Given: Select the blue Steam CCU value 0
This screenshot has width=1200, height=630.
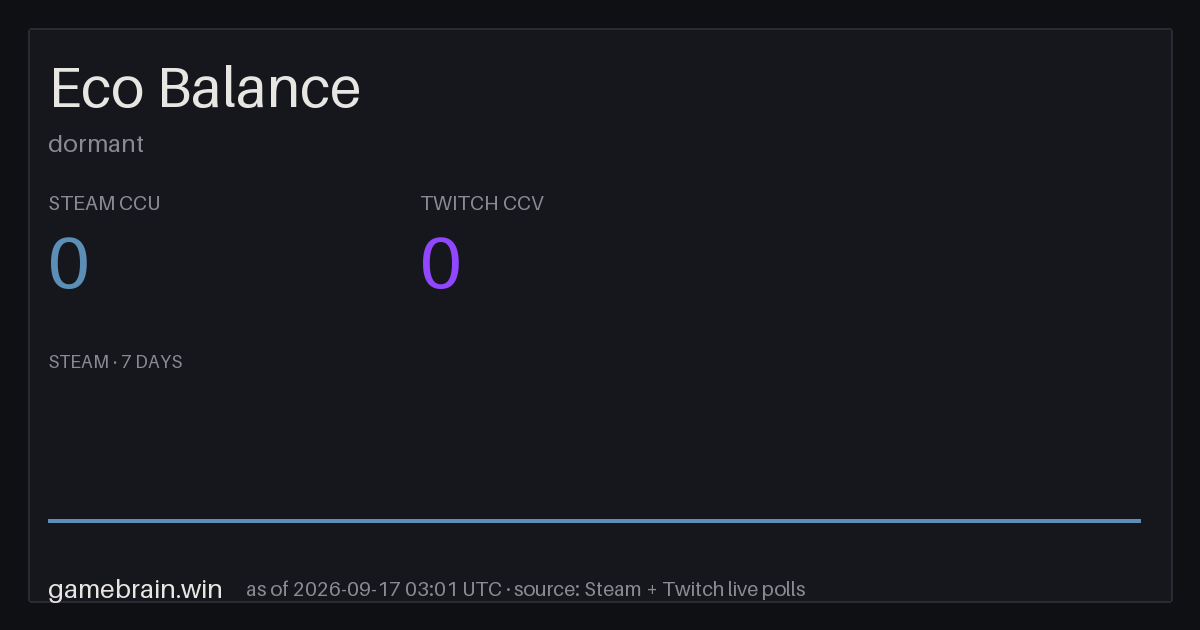Looking at the screenshot, I should pos(69,264).
